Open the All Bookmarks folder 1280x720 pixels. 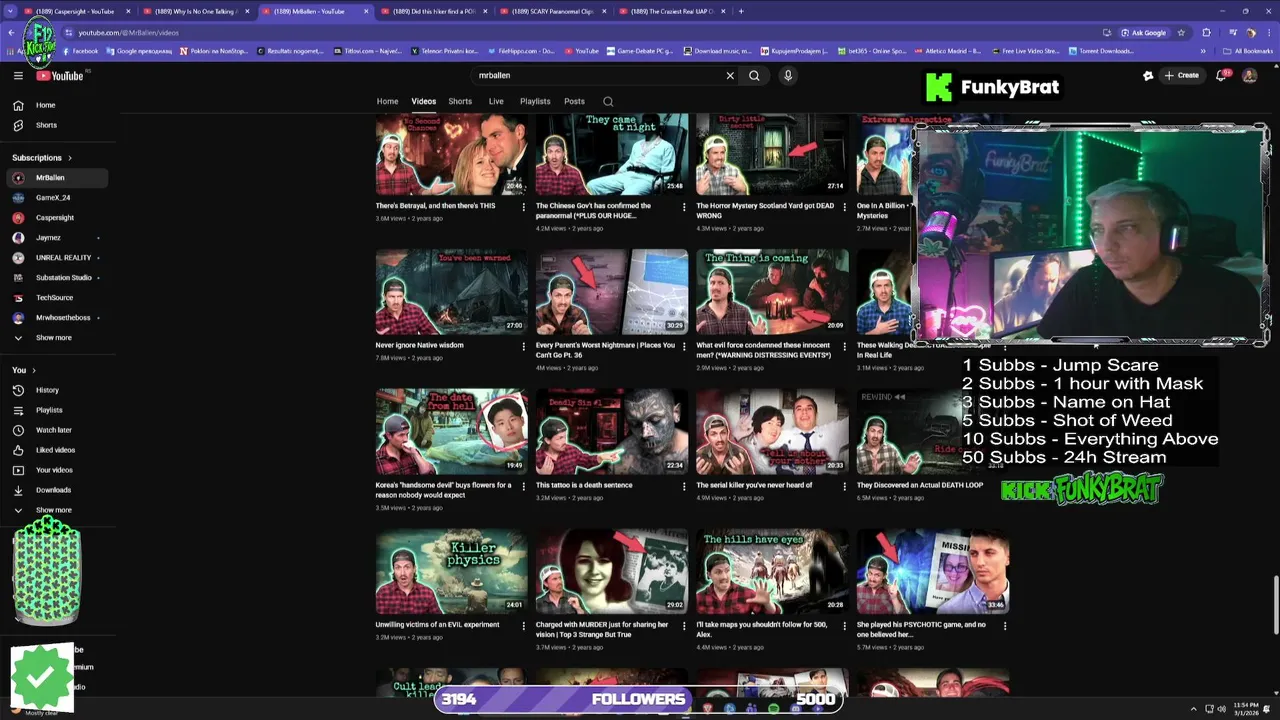(x=1248, y=51)
